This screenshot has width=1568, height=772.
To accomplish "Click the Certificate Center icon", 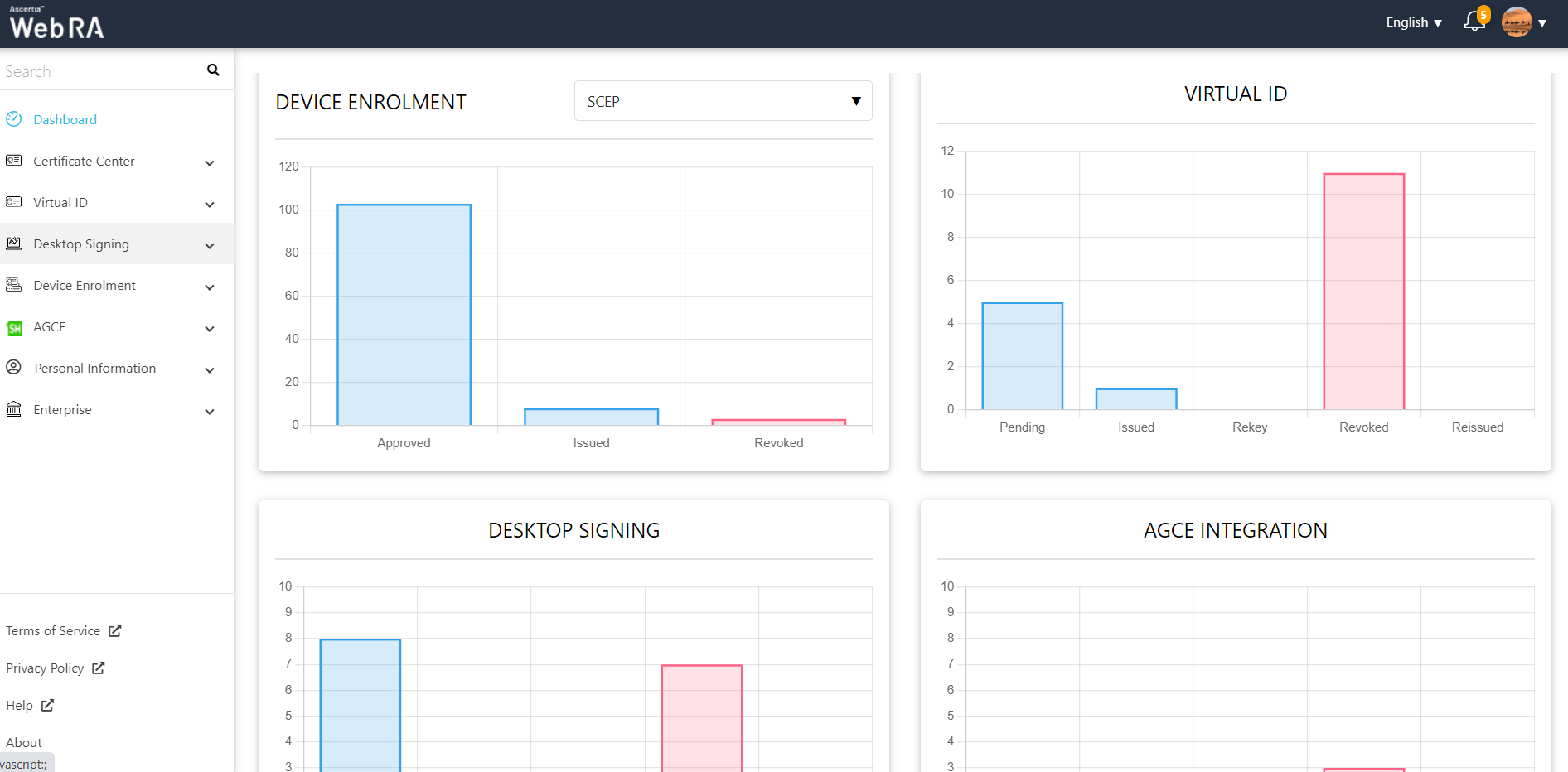I will point(14,161).
